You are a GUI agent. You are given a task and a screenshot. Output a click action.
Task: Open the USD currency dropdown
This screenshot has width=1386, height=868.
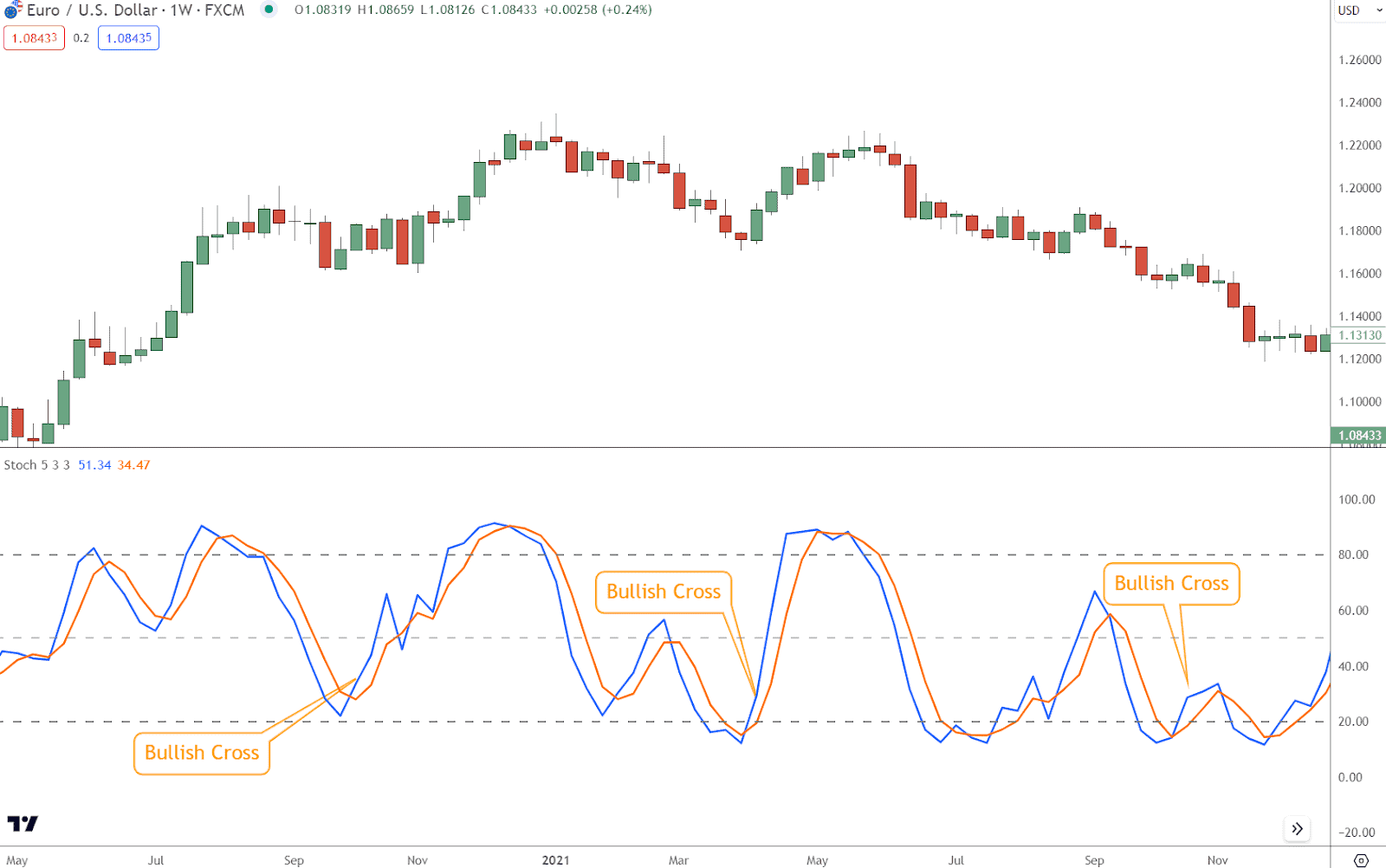click(x=1360, y=10)
